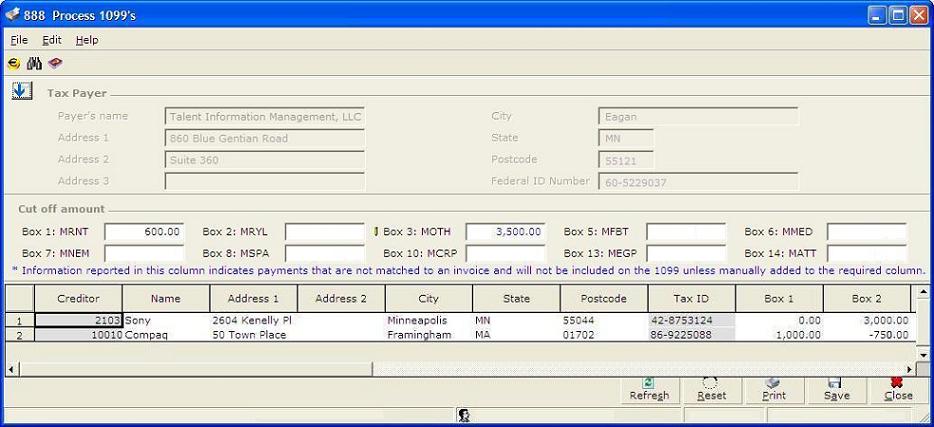Click the Tax ID cell 86-9225088
Image resolution: width=934 pixels, height=427 pixels.
(x=692, y=335)
